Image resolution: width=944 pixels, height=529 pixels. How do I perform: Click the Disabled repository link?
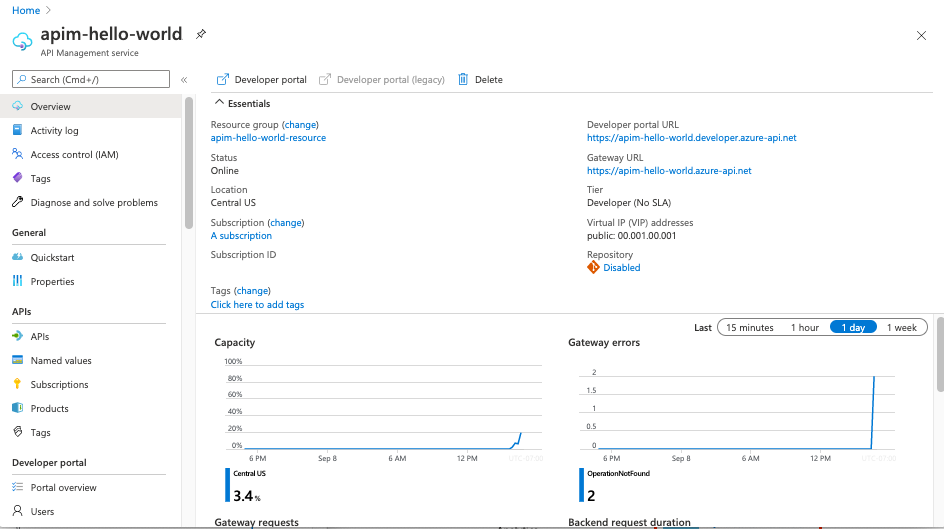click(621, 267)
